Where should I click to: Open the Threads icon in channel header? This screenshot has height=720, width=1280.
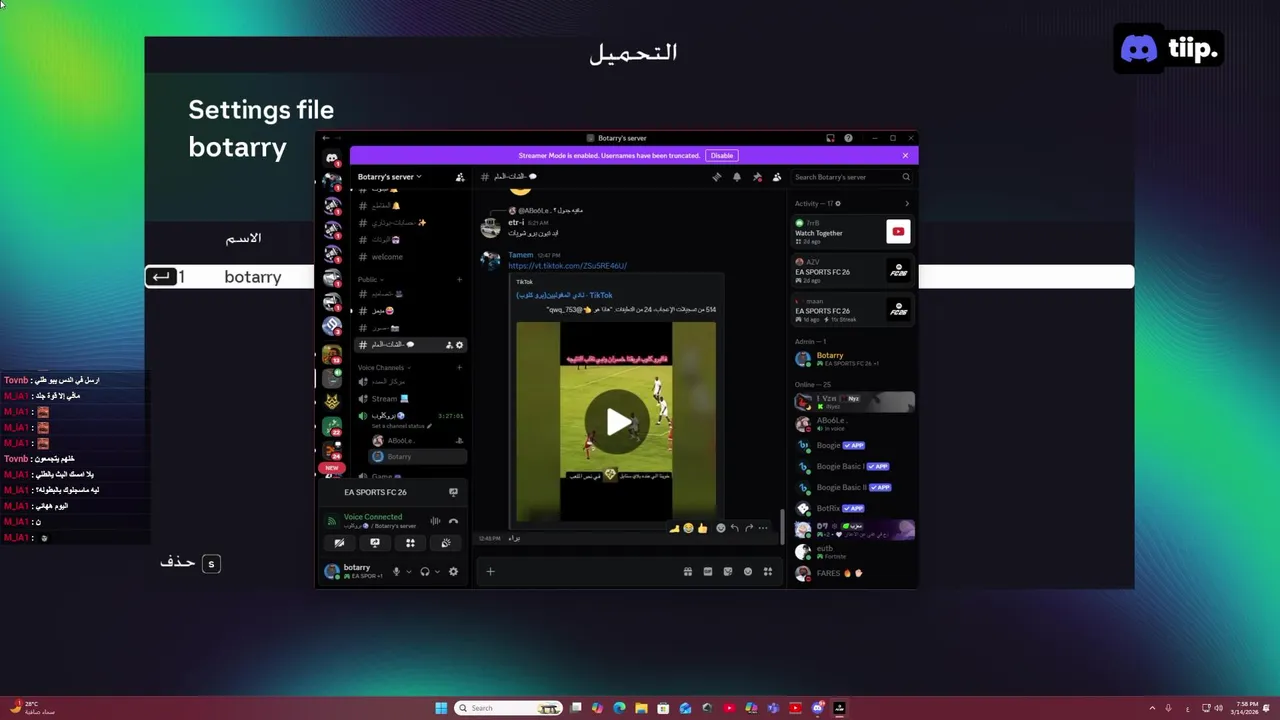(716, 177)
